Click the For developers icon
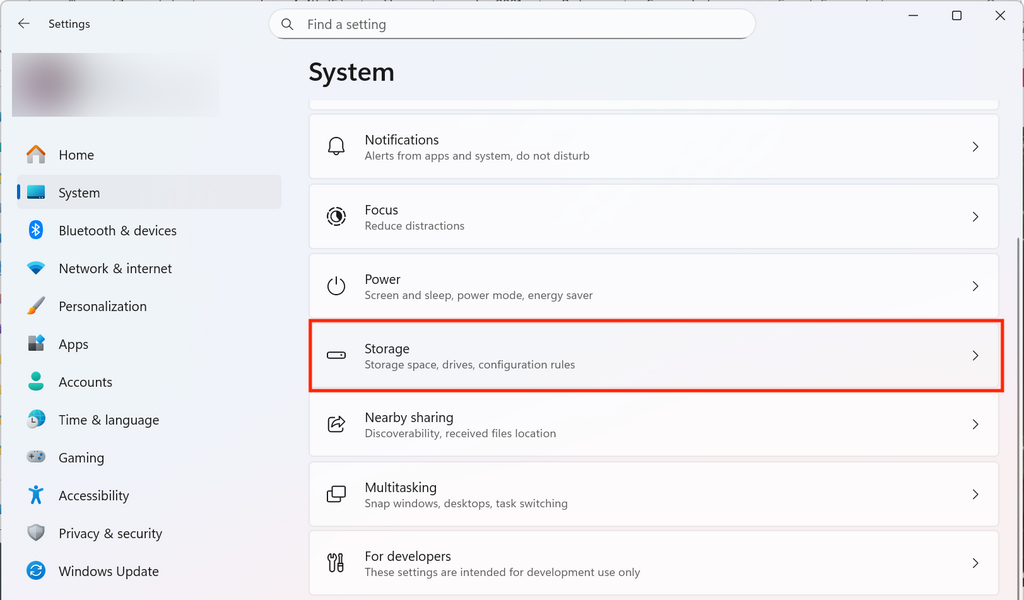This screenshot has width=1024, height=600. (x=338, y=562)
